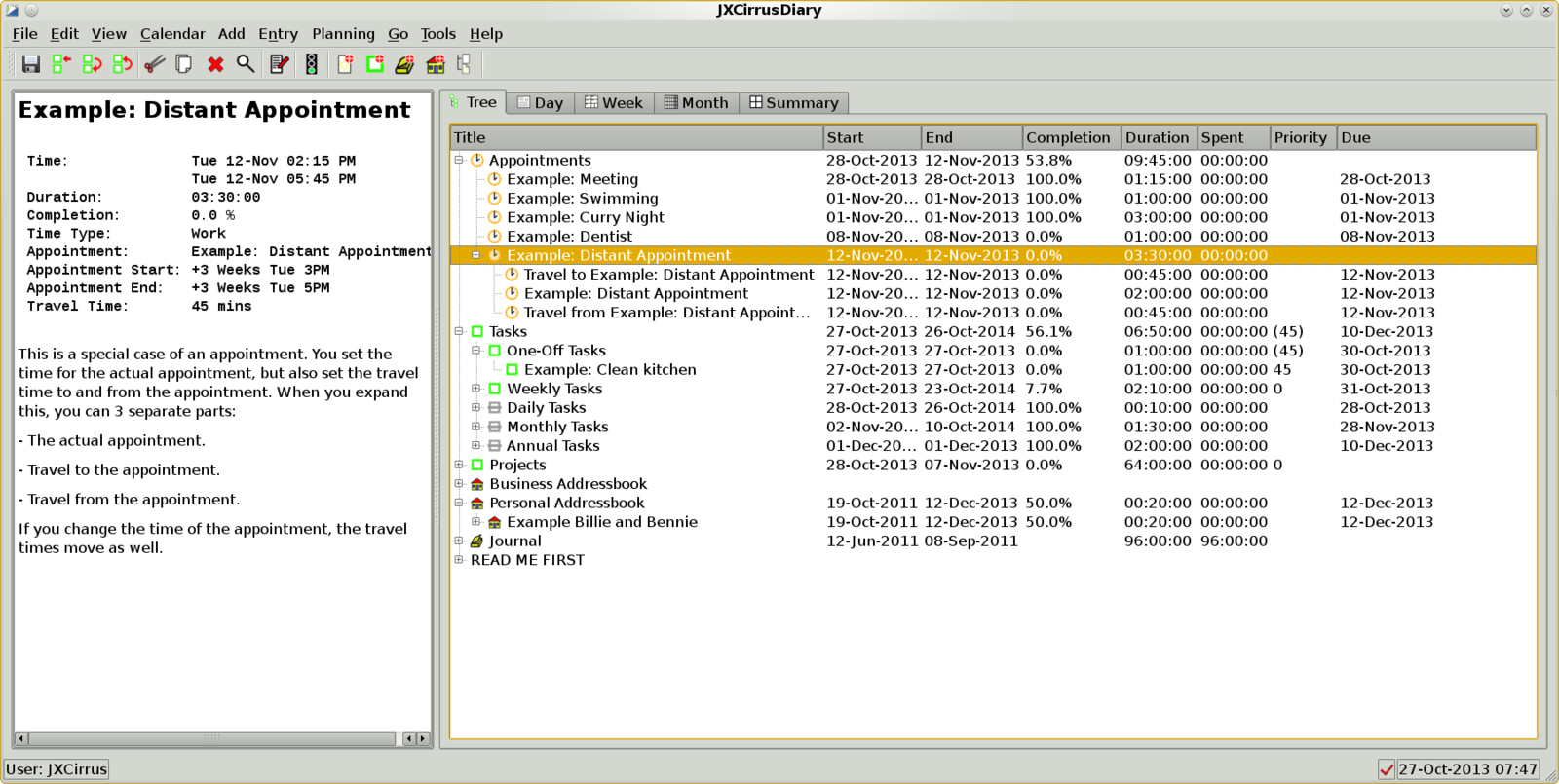Click the red X Delete icon

tap(215, 64)
